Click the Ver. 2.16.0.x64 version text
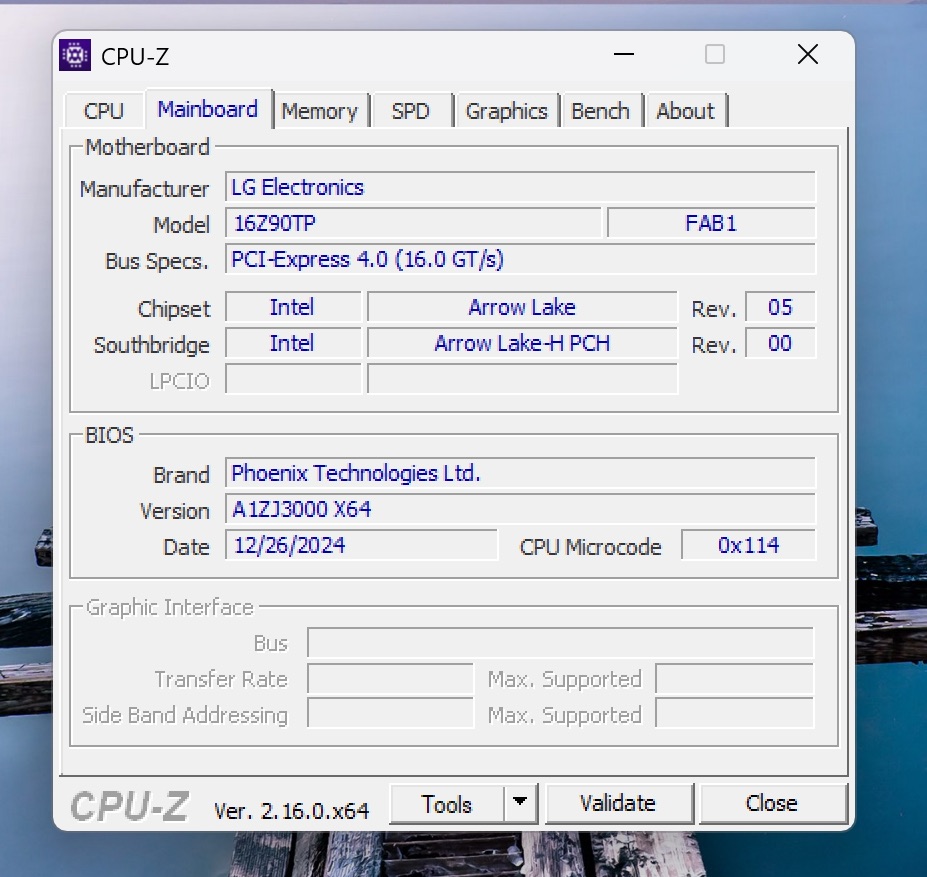Screen dimensions: 927x877 pyautogui.click(x=291, y=811)
